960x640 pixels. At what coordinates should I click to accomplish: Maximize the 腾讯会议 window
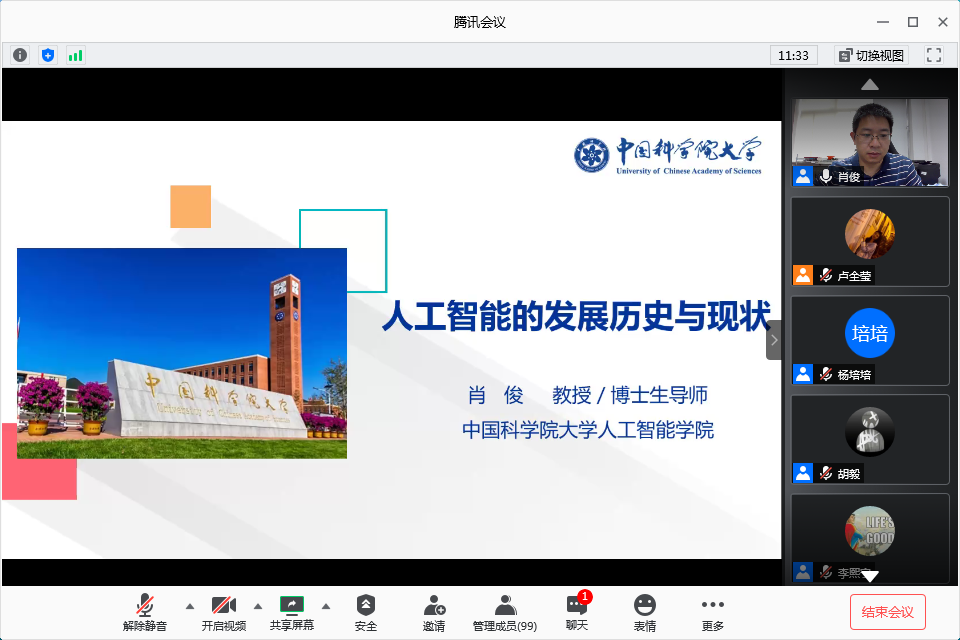(913, 22)
